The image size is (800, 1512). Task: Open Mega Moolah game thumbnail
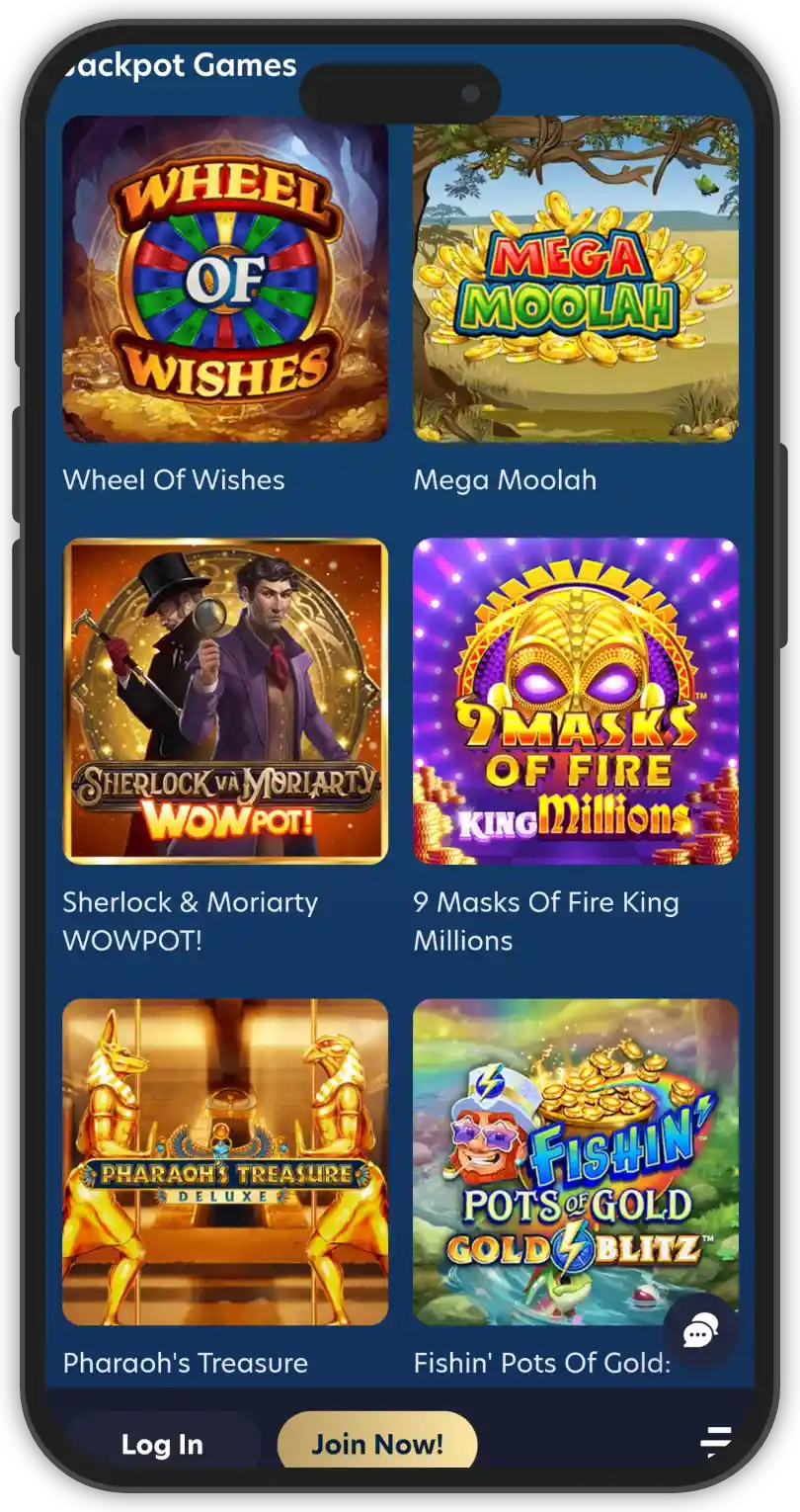[576, 279]
